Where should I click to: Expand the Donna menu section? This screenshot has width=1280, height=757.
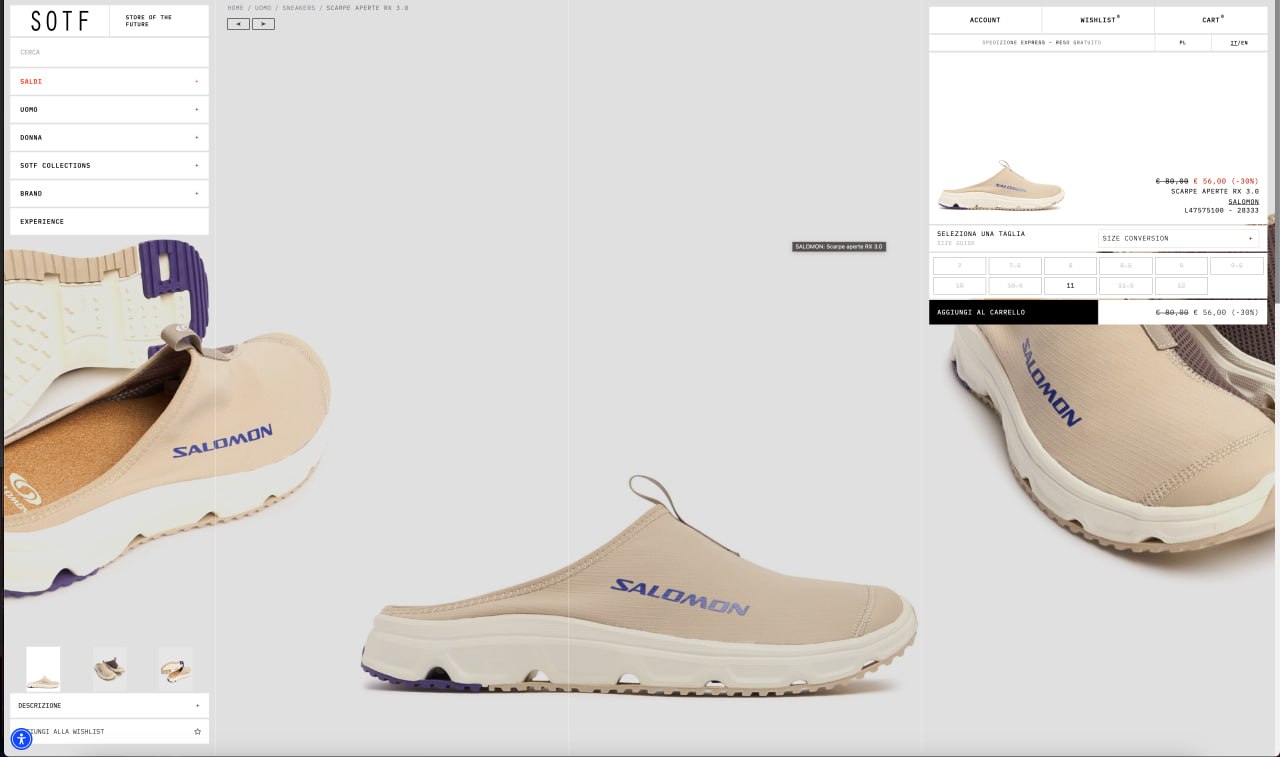pos(109,137)
